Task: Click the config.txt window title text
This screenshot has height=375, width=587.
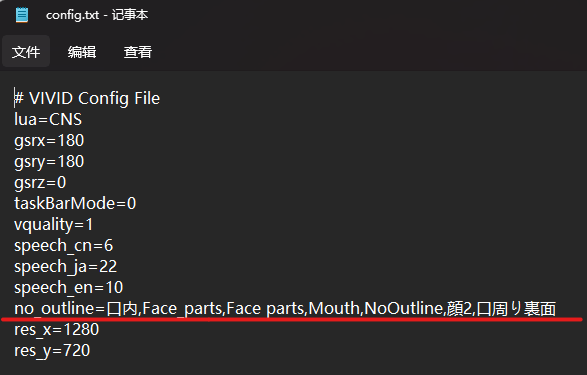Action: 97,15
